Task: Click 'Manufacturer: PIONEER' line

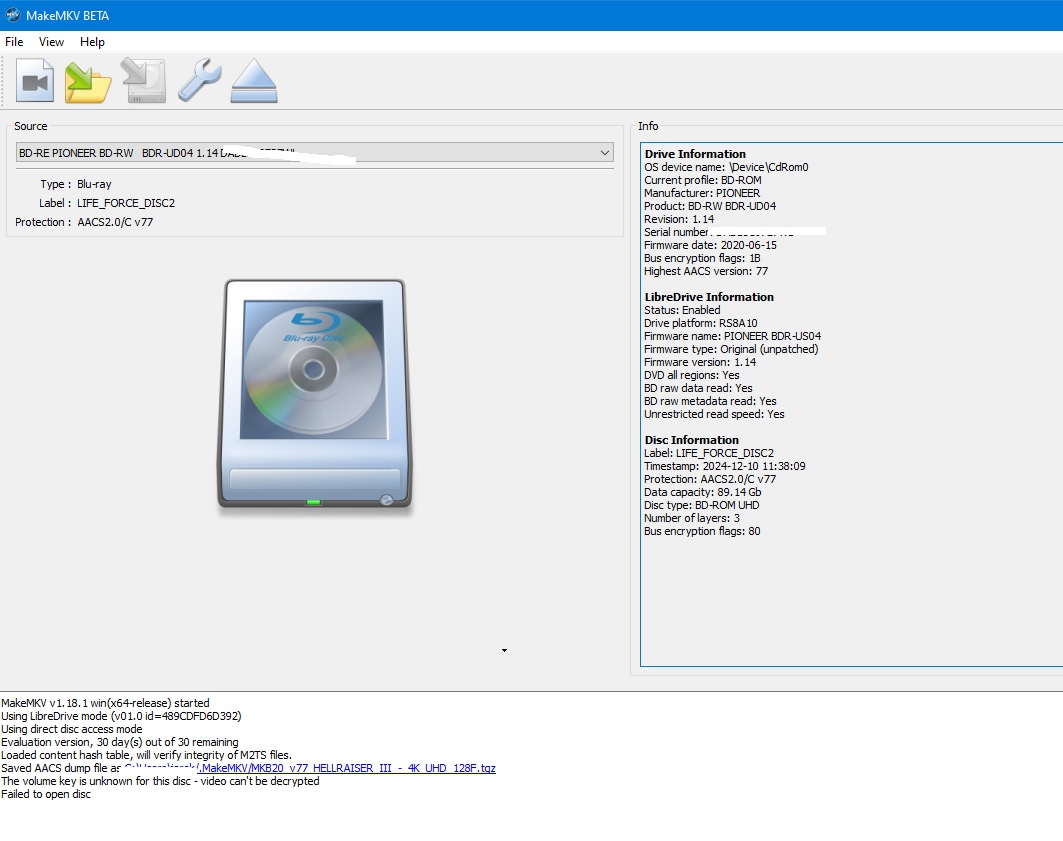Action: click(702, 192)
